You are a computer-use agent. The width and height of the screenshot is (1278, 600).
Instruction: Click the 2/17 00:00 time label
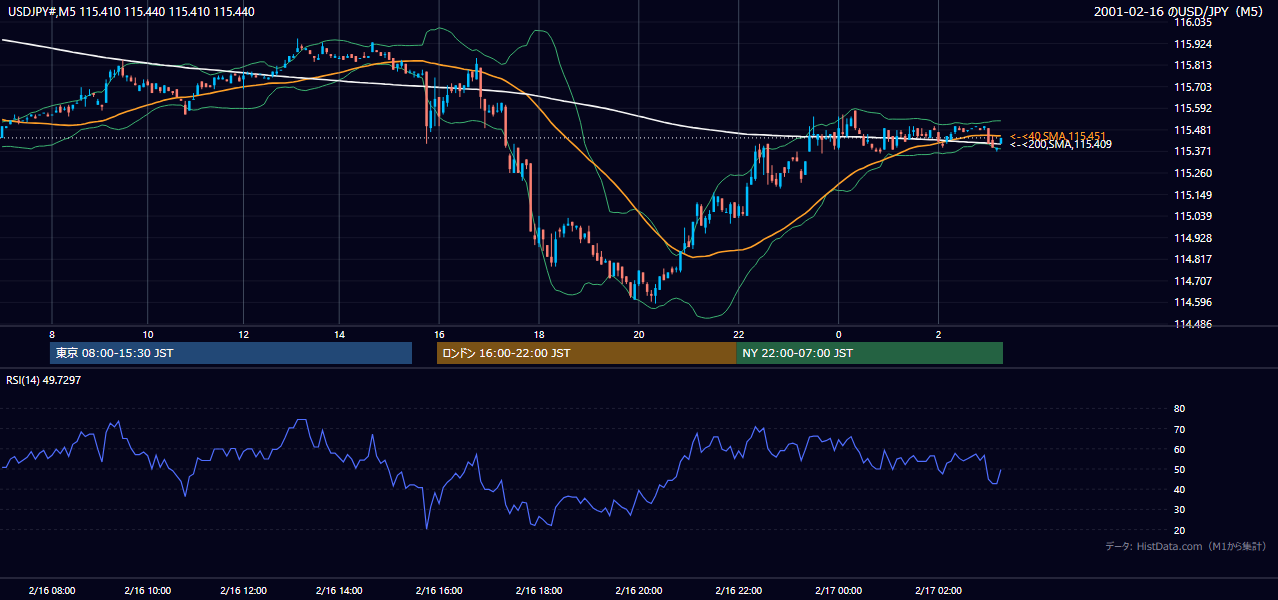pos(838,591)
